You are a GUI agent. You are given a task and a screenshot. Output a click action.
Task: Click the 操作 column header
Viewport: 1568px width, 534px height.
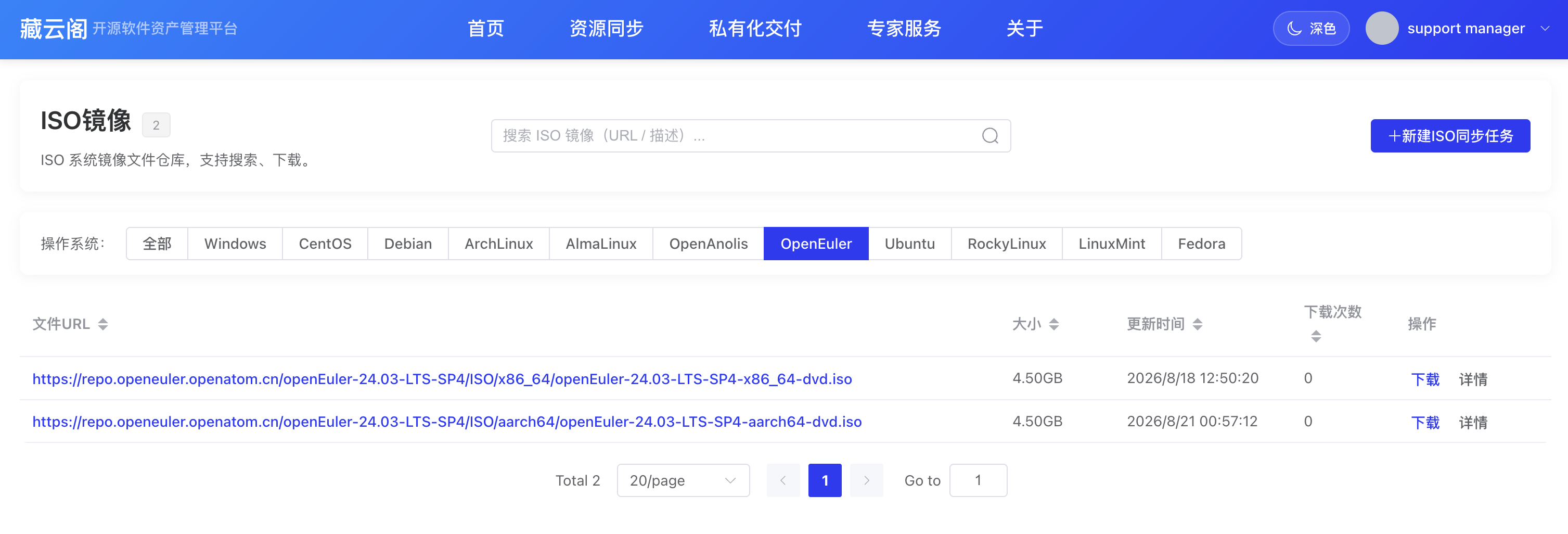pyautogui.click(x=1422, y=324)
